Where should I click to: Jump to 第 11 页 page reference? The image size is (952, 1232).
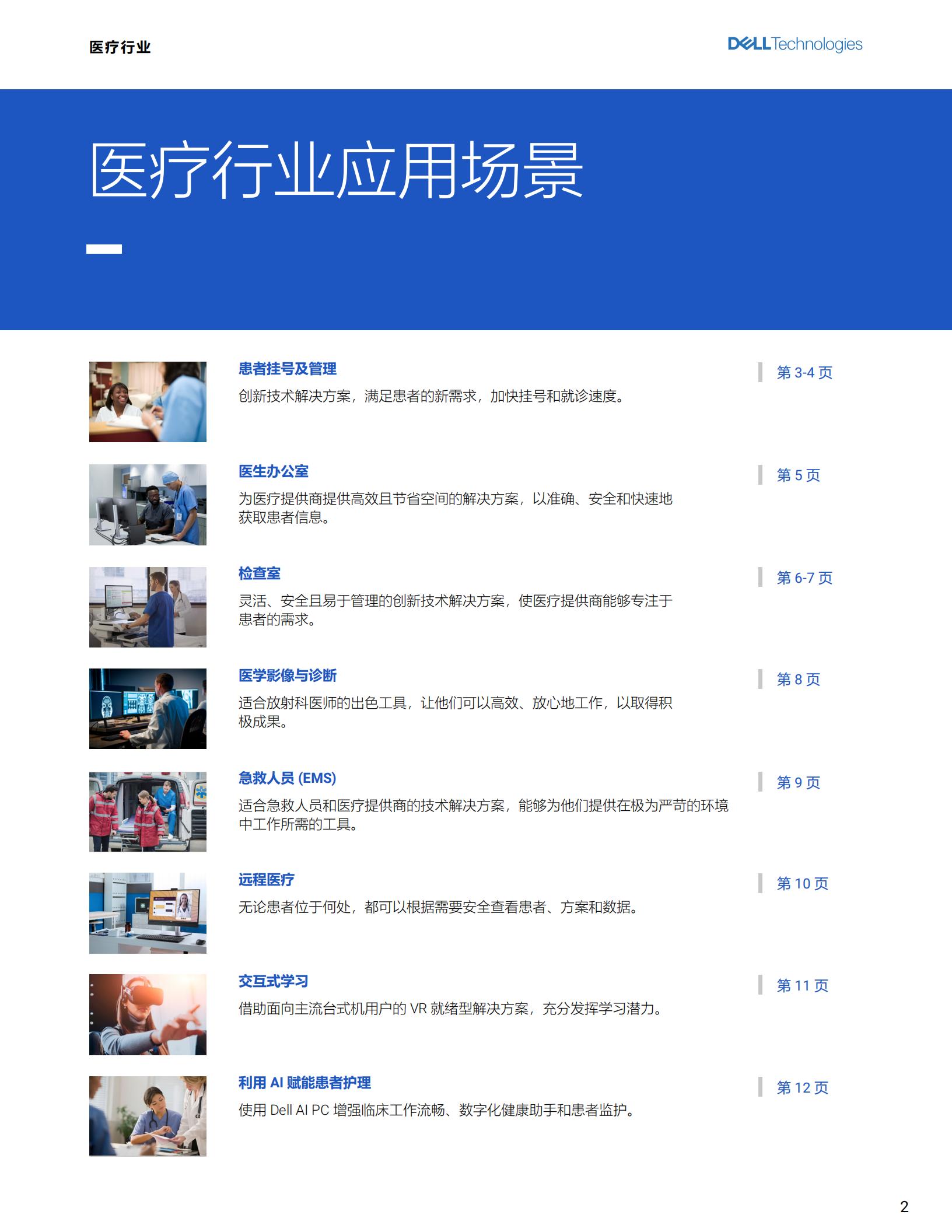(802, 985)
